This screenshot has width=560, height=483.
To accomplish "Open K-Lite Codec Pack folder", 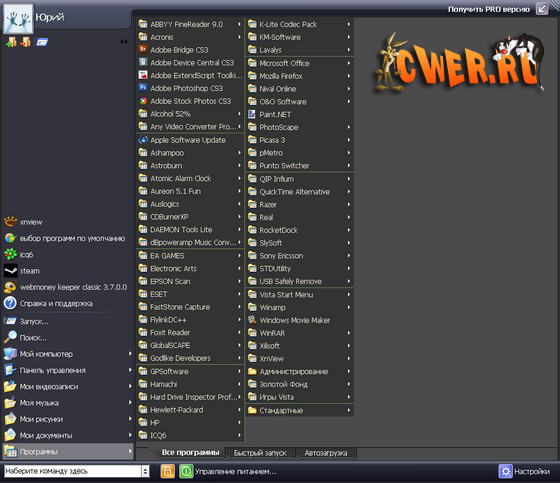I will (300, 24).
